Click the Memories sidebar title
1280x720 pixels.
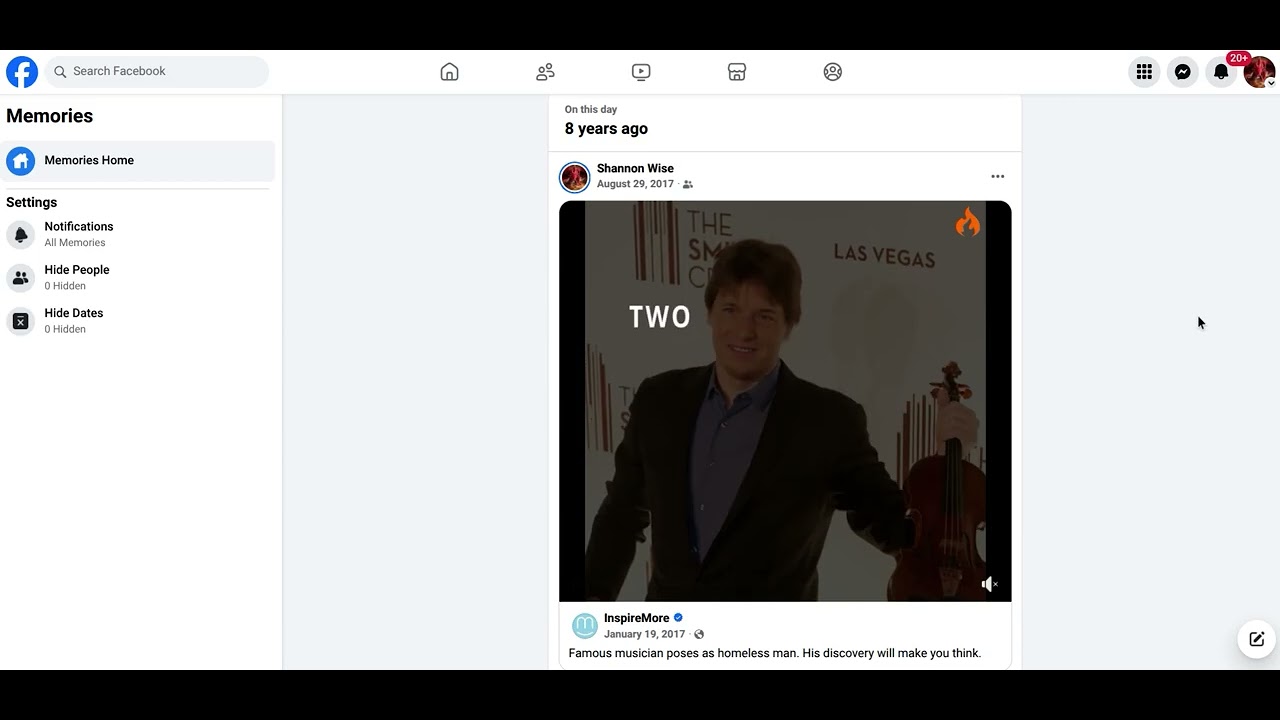click(x=49, y=116)
